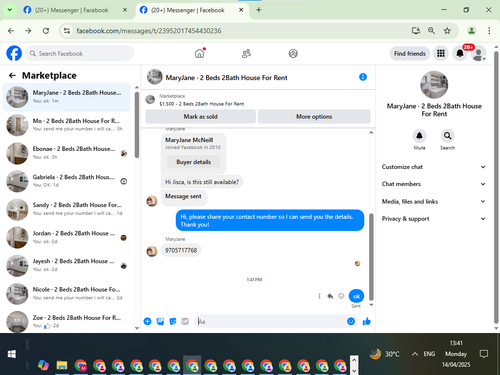Show hidden system tray icons chevron
Viewport: 500px width, 375px height.
(414, 354)
